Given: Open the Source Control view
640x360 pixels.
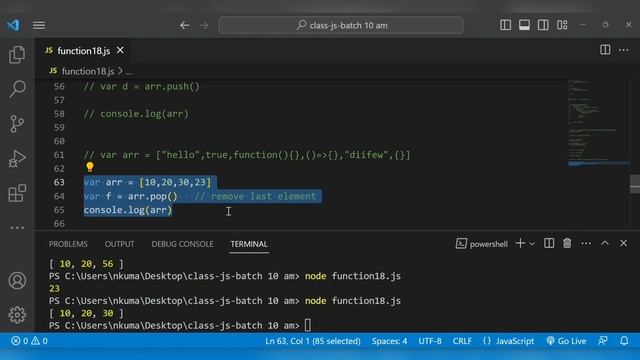Looking at the screenshot, I should coord(17,124).
